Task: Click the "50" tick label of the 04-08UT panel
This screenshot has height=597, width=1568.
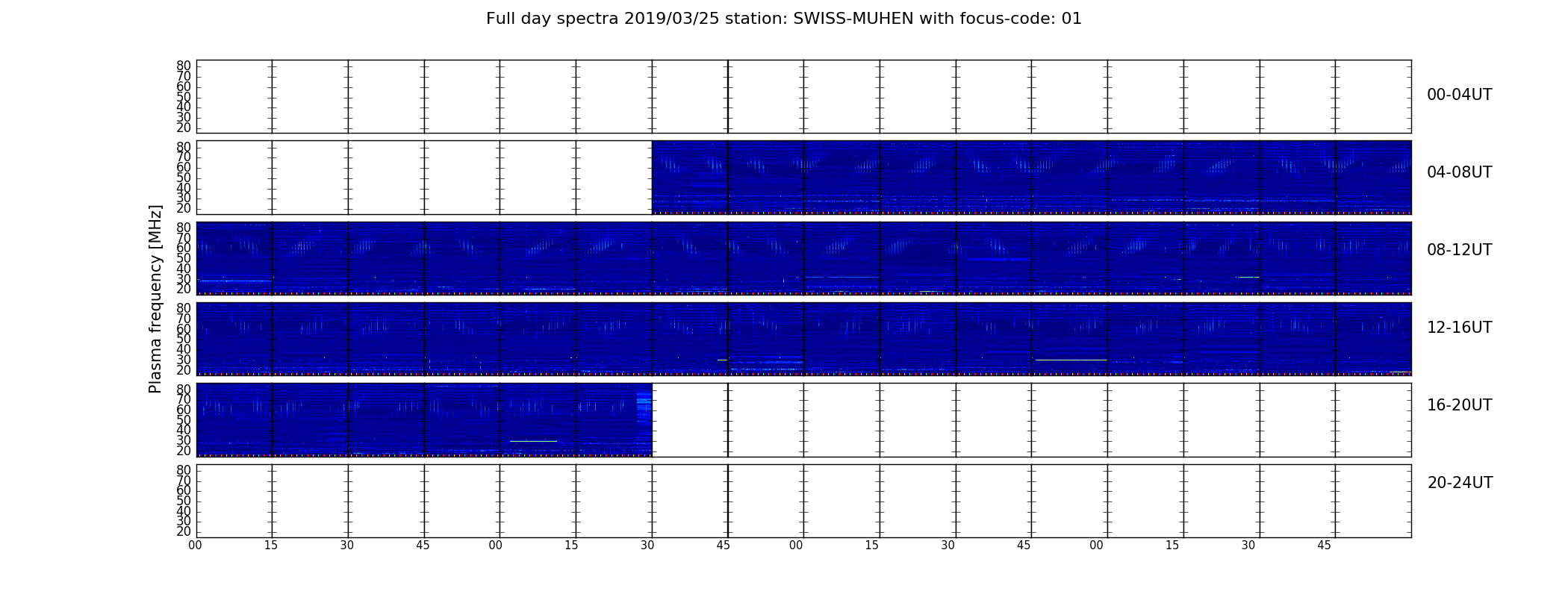Action: pyautogui.click(x=184, y=178)
